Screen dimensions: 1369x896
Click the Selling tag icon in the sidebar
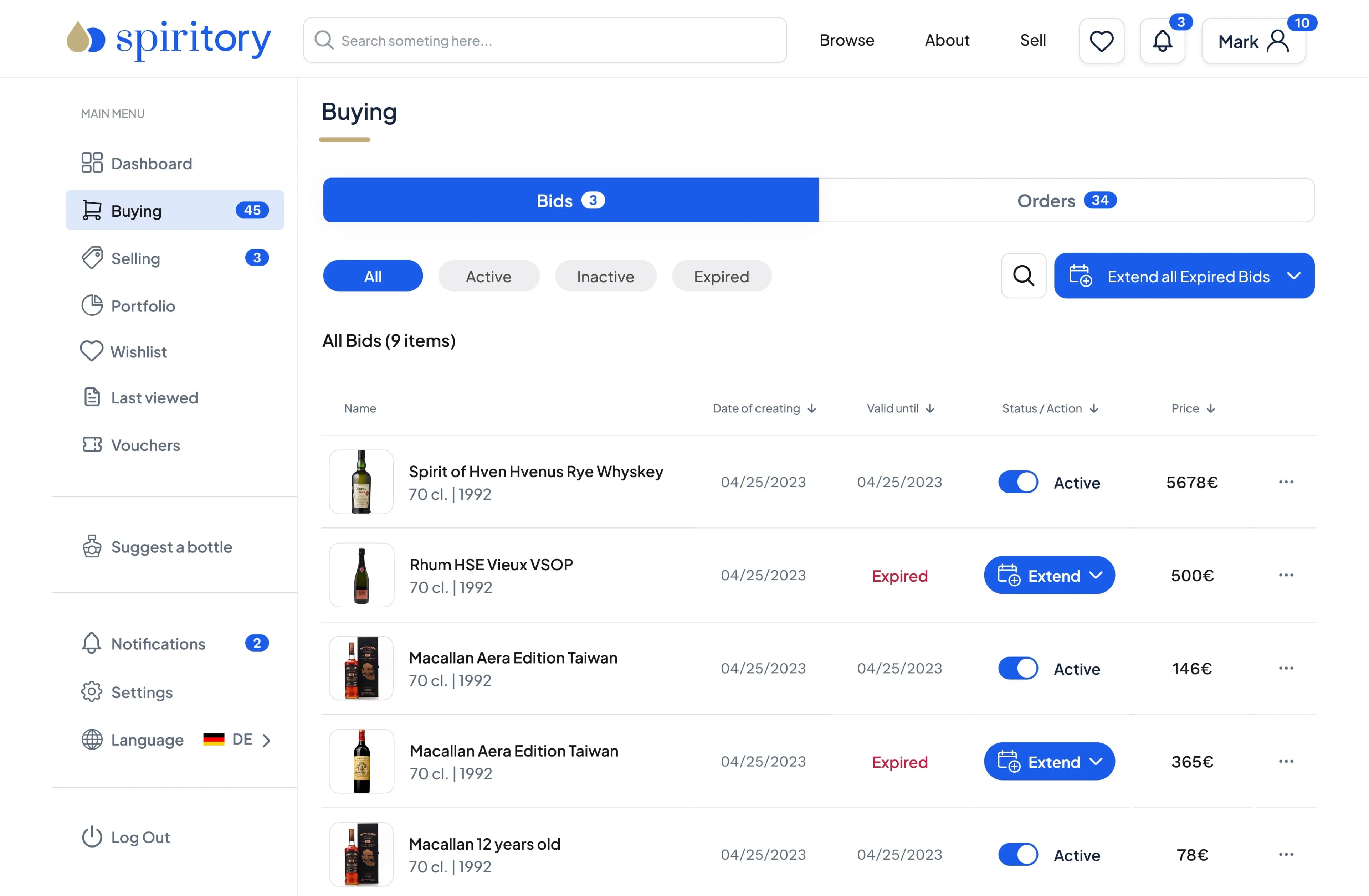[92, 258]
